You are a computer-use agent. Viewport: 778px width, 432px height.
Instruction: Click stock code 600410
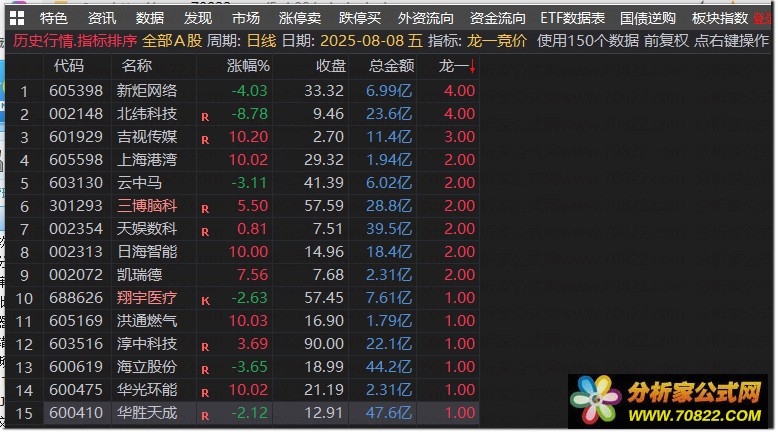click(x=76, y=413)
